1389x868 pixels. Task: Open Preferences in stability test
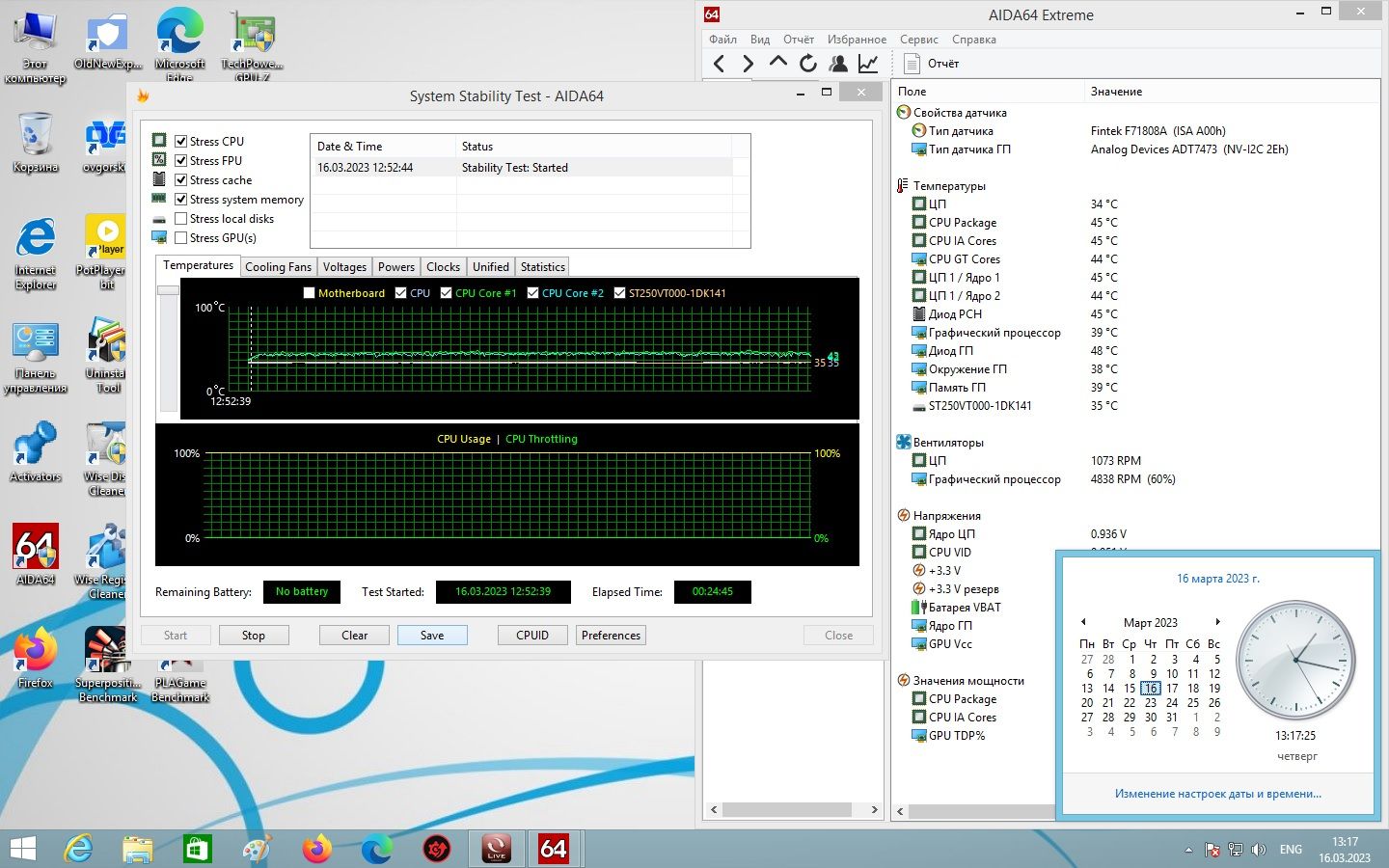[611, 636]
